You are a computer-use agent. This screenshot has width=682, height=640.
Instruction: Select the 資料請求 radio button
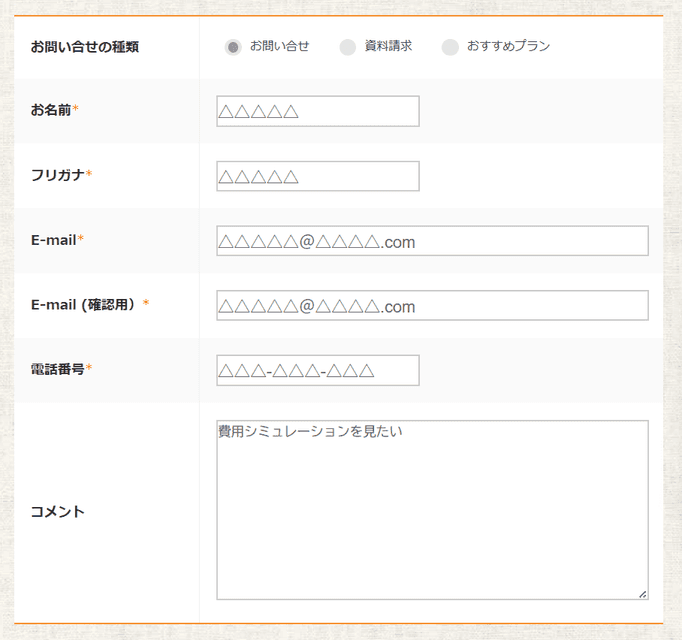pos(348,47)
